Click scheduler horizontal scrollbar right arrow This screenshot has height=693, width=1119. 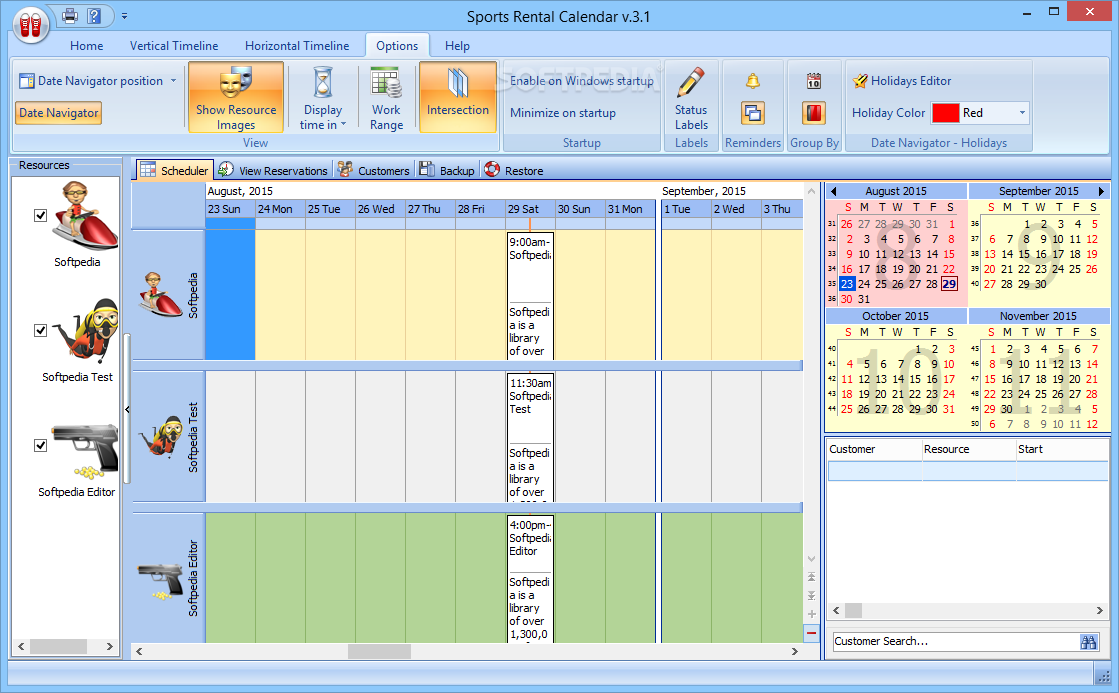[794, 651]
